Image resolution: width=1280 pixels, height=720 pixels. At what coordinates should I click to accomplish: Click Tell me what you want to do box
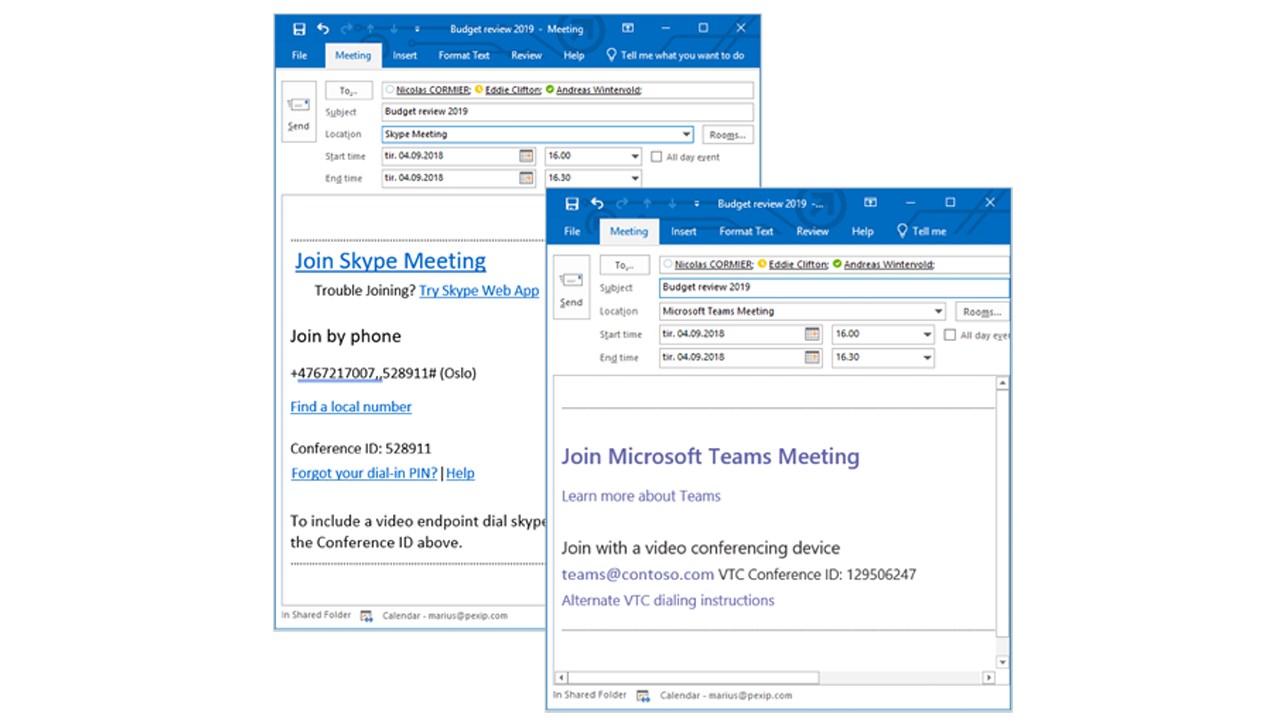point(676,56)
